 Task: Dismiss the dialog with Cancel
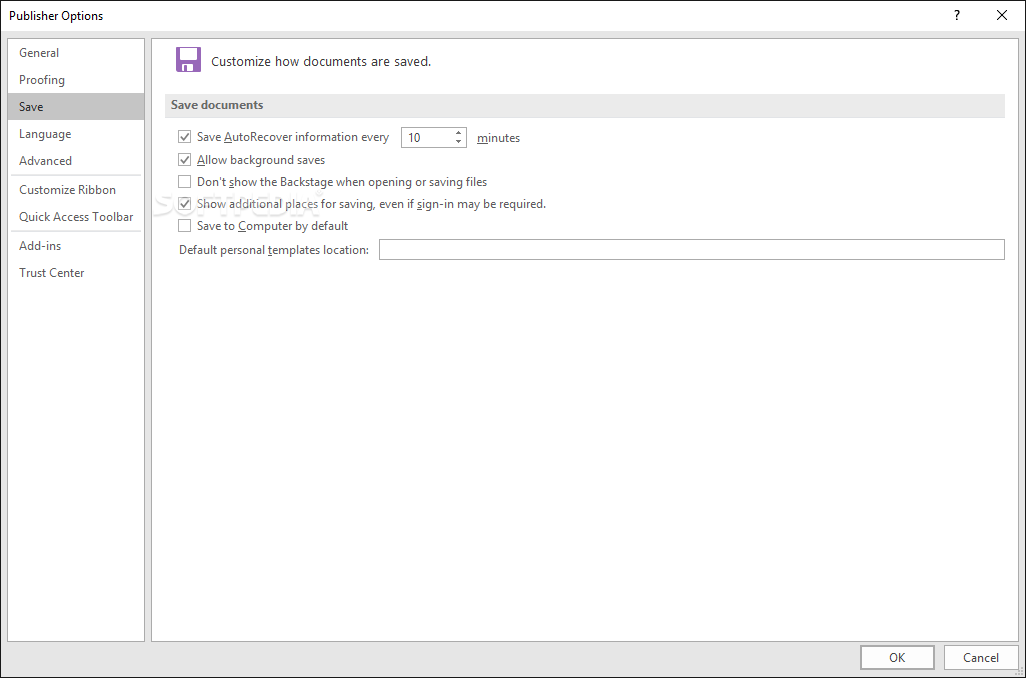(x=981, y=658)
